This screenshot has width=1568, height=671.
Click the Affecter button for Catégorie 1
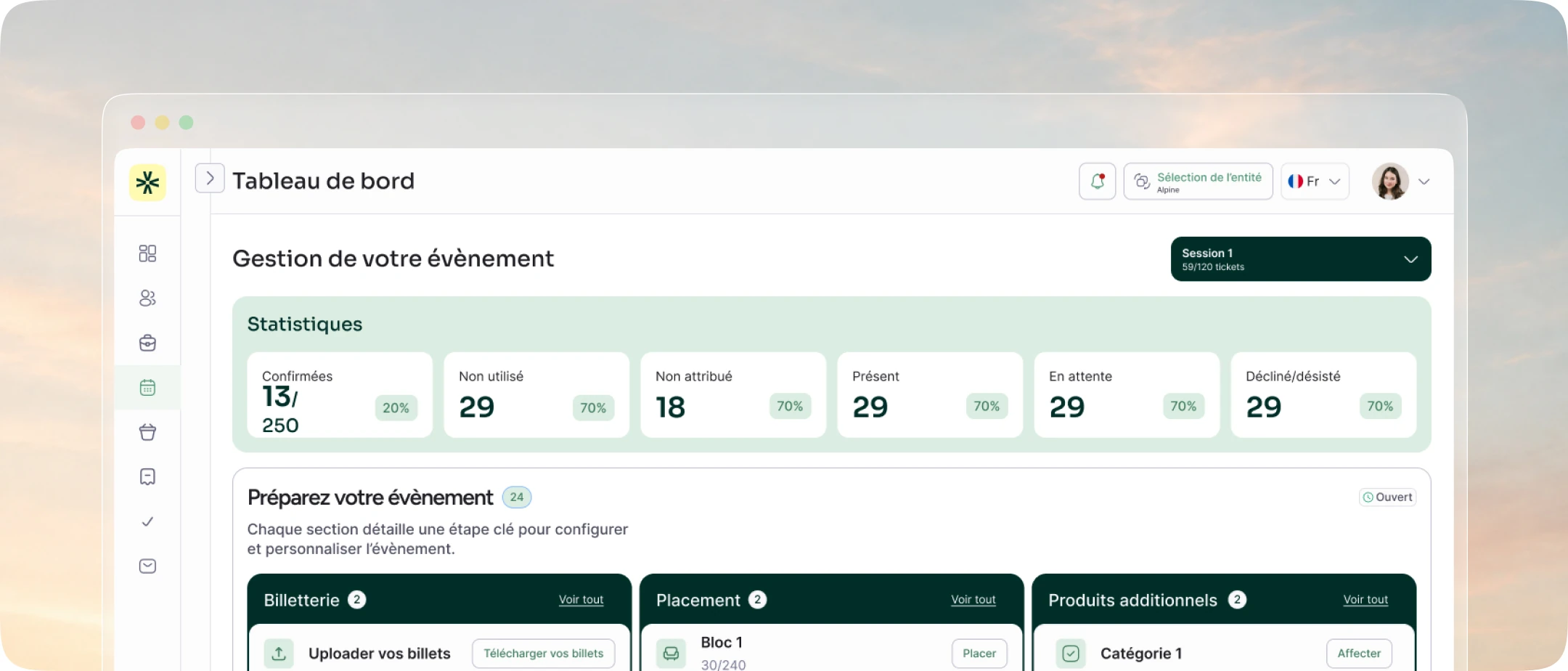pos(1359,654)
